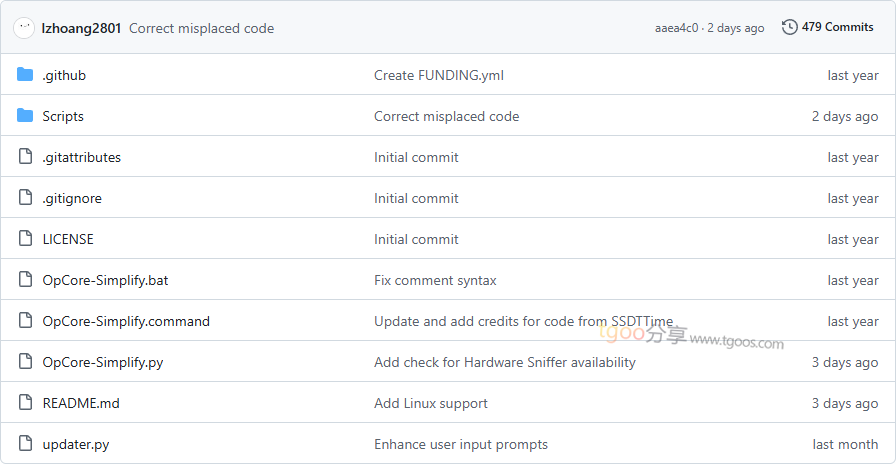Screen dimensions: 896x464
Task: Open the .gitattributes file
Action: pos(81,157)
